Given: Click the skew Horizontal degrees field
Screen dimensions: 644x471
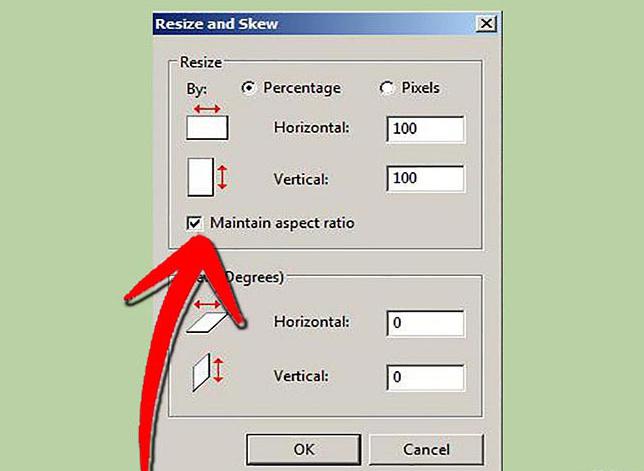Looking at the screenshot, I should point(426,323).
